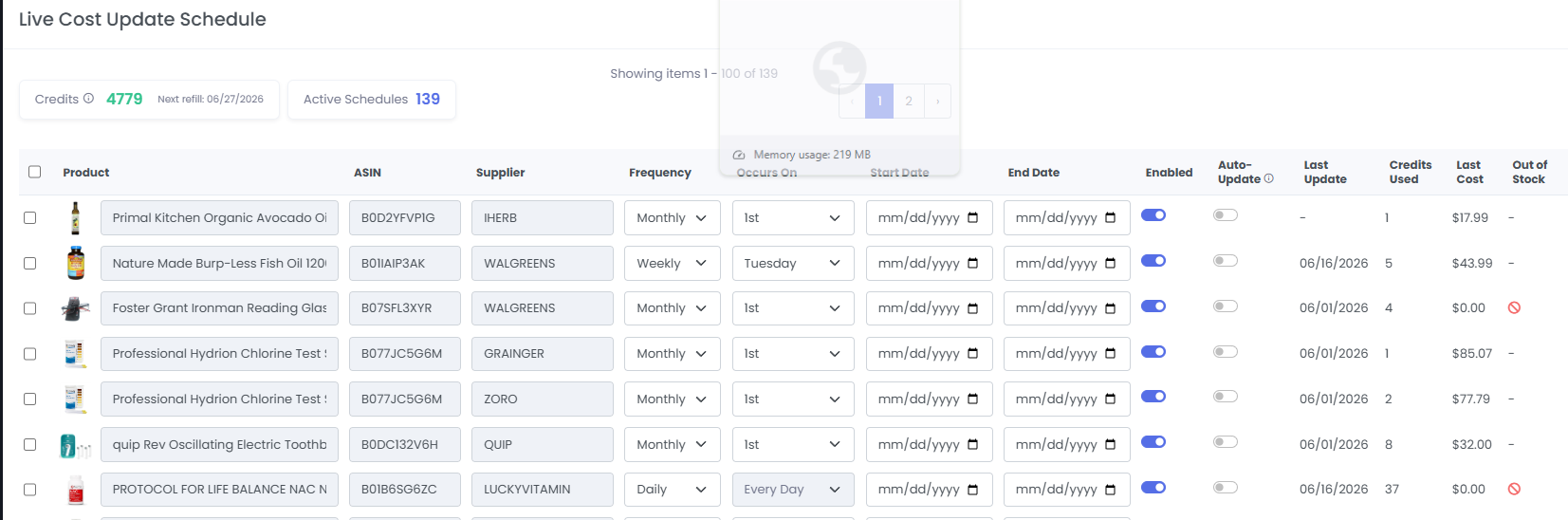The height and width of the screenshot is (520, 1568).
Task: Open End Date calendar for GRAINGER Hydrion row
Action: pos(1110,354)
